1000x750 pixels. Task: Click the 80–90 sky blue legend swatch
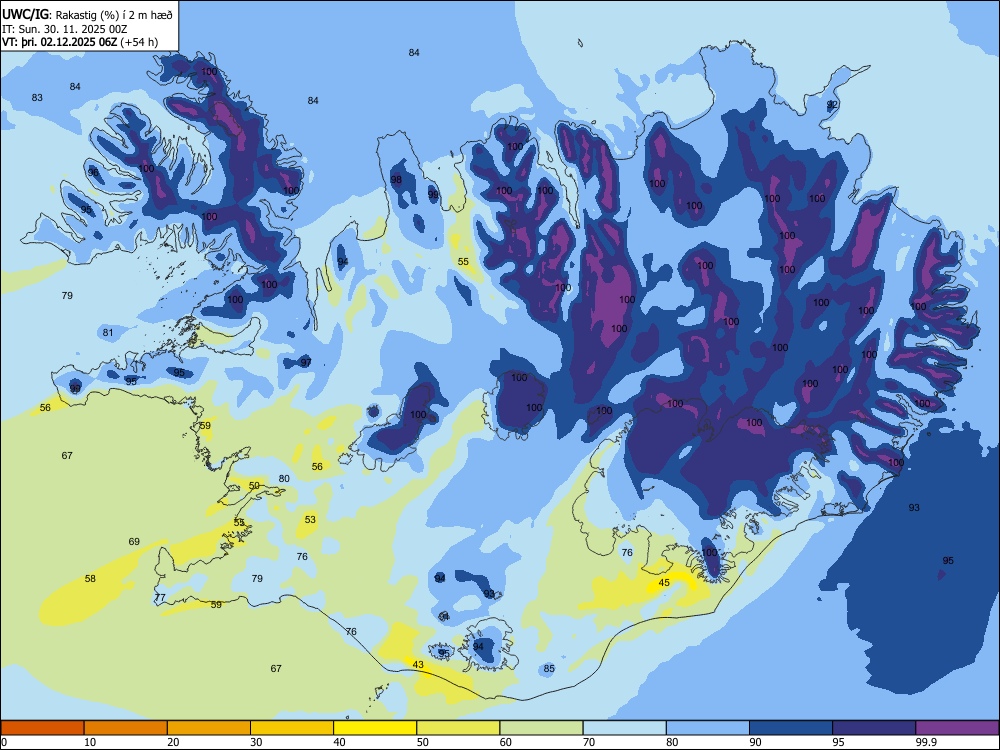pyautogui.click(x=708, y=728)
